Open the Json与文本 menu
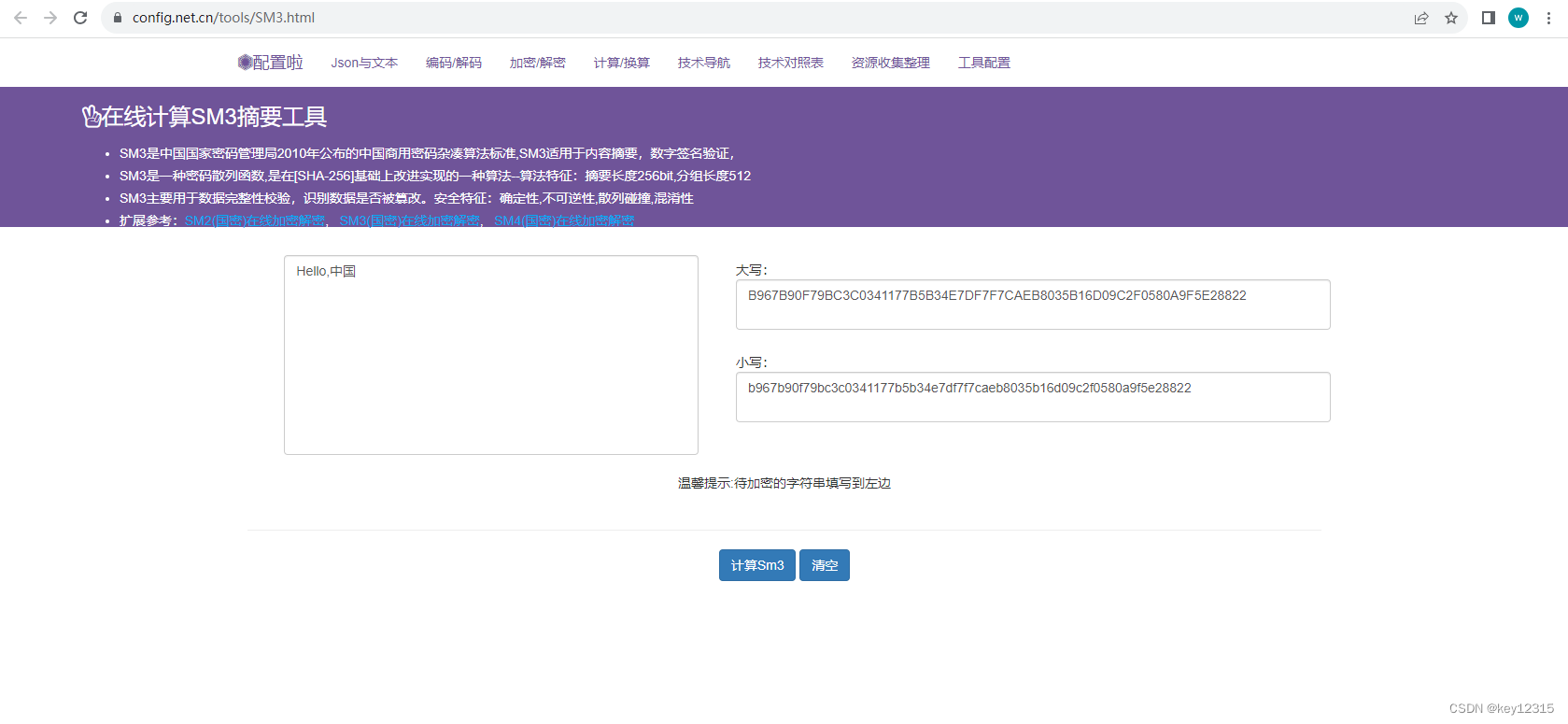1568x724 pixels. click(364, 63)
